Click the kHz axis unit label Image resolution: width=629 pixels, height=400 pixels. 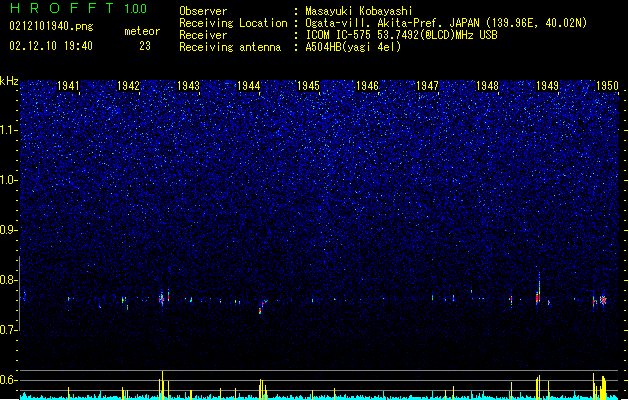click(x=9, y=81)
